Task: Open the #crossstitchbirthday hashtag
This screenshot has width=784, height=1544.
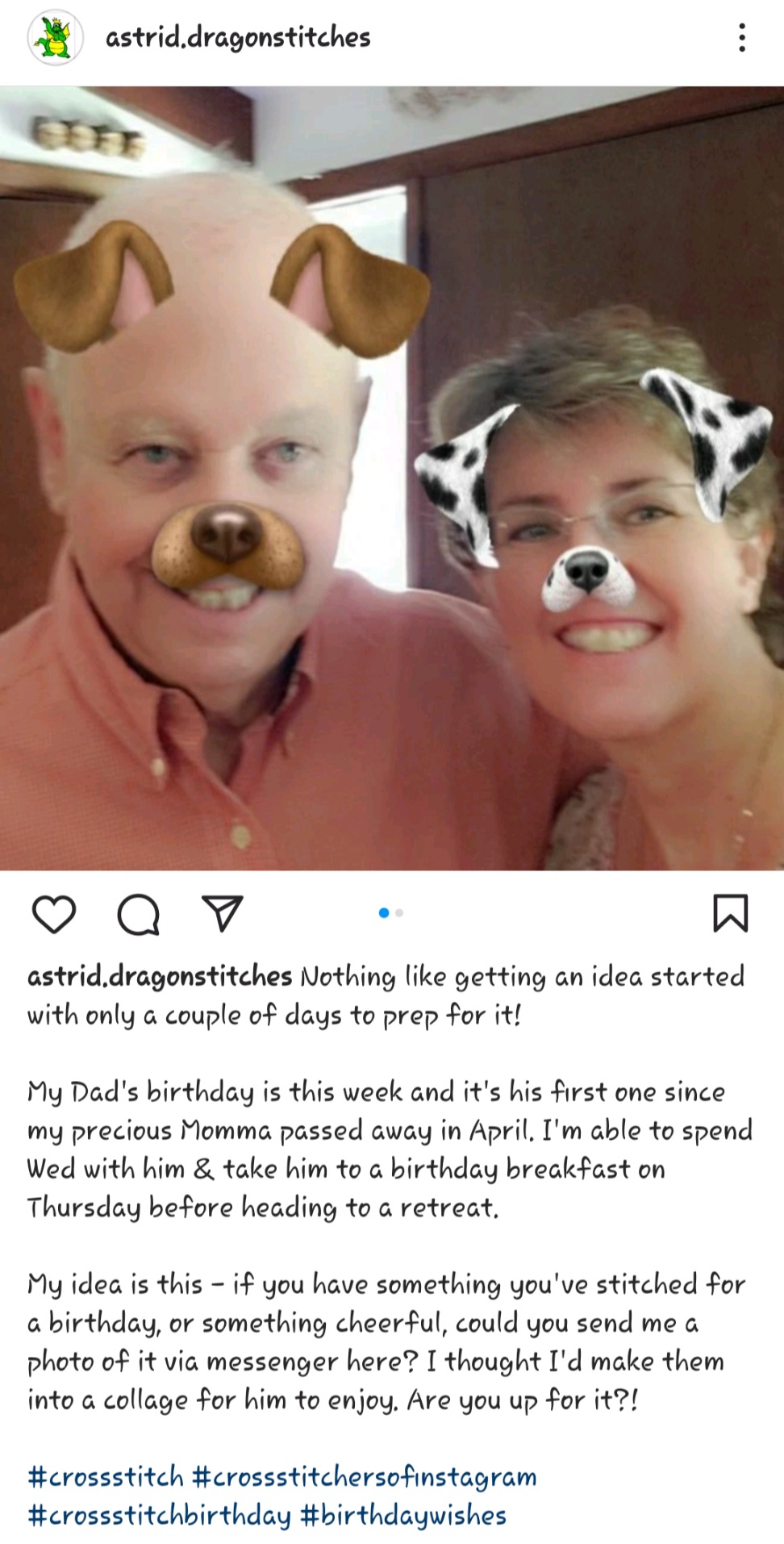Action: pyautogui.click(x=159, y=1516)
